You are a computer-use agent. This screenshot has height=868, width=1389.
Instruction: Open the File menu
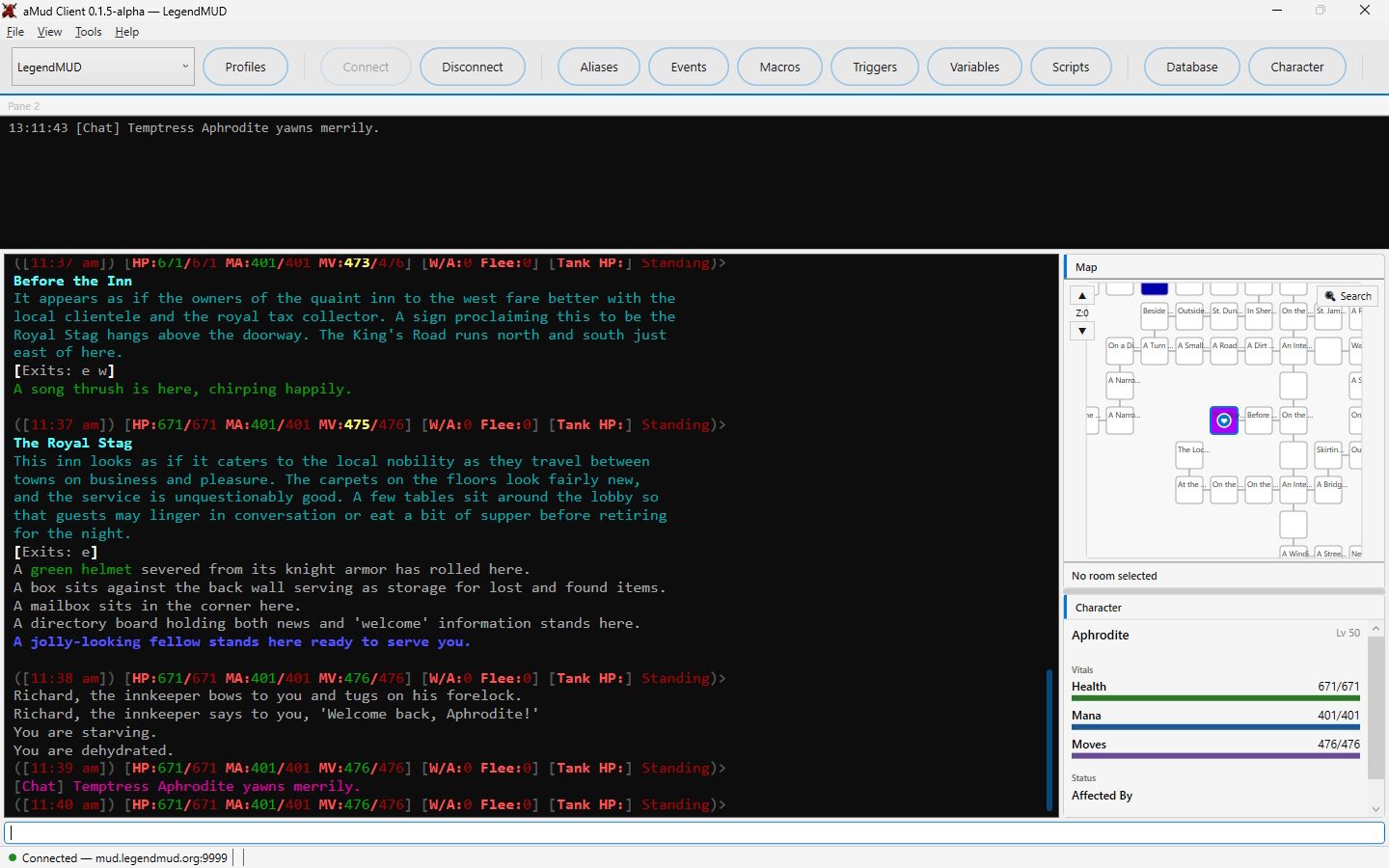[x=15, y=32]
